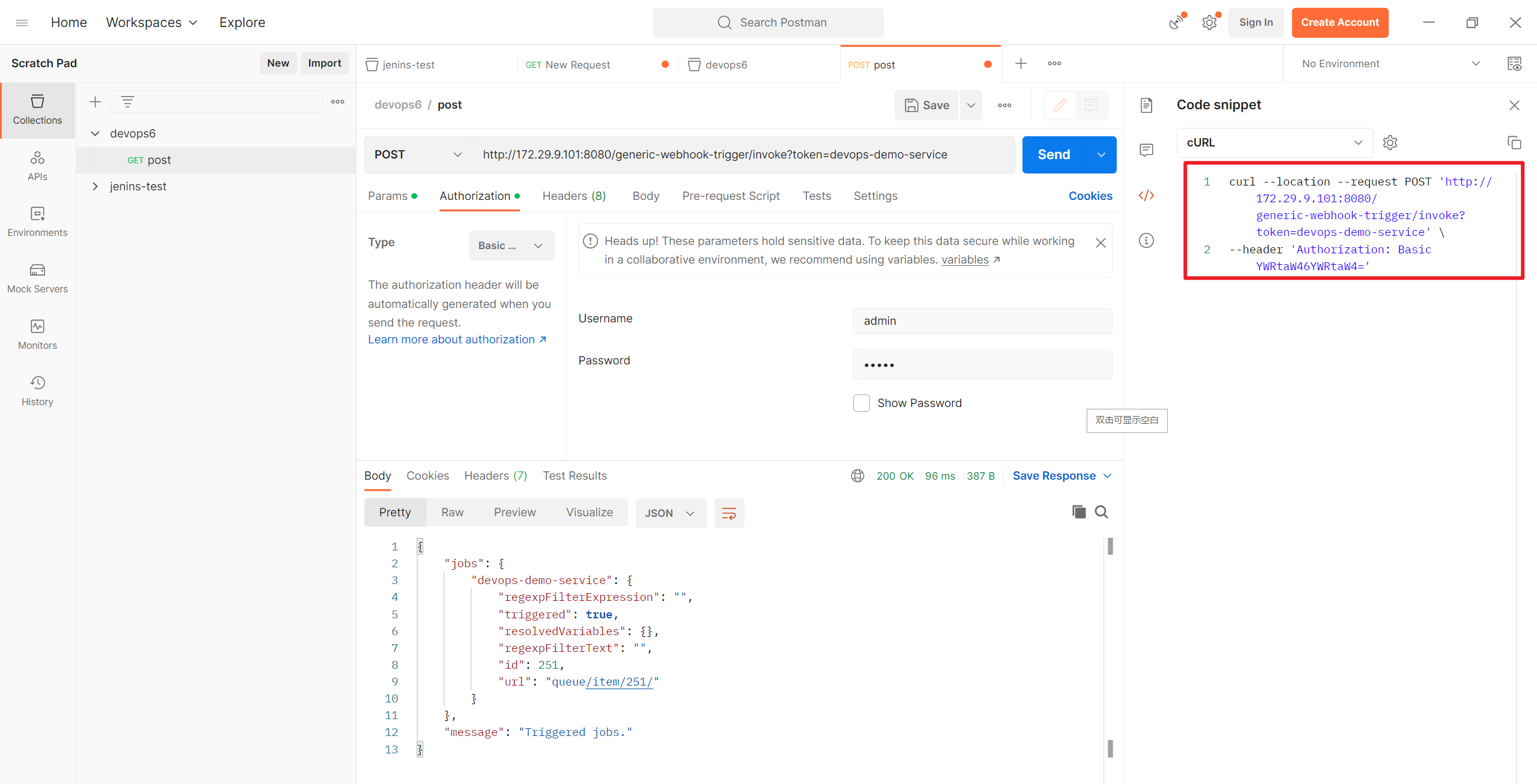Viewport: 1537px width, 784px height.
Task: Open the JSON response format dropdown
Action: (671, 513)
